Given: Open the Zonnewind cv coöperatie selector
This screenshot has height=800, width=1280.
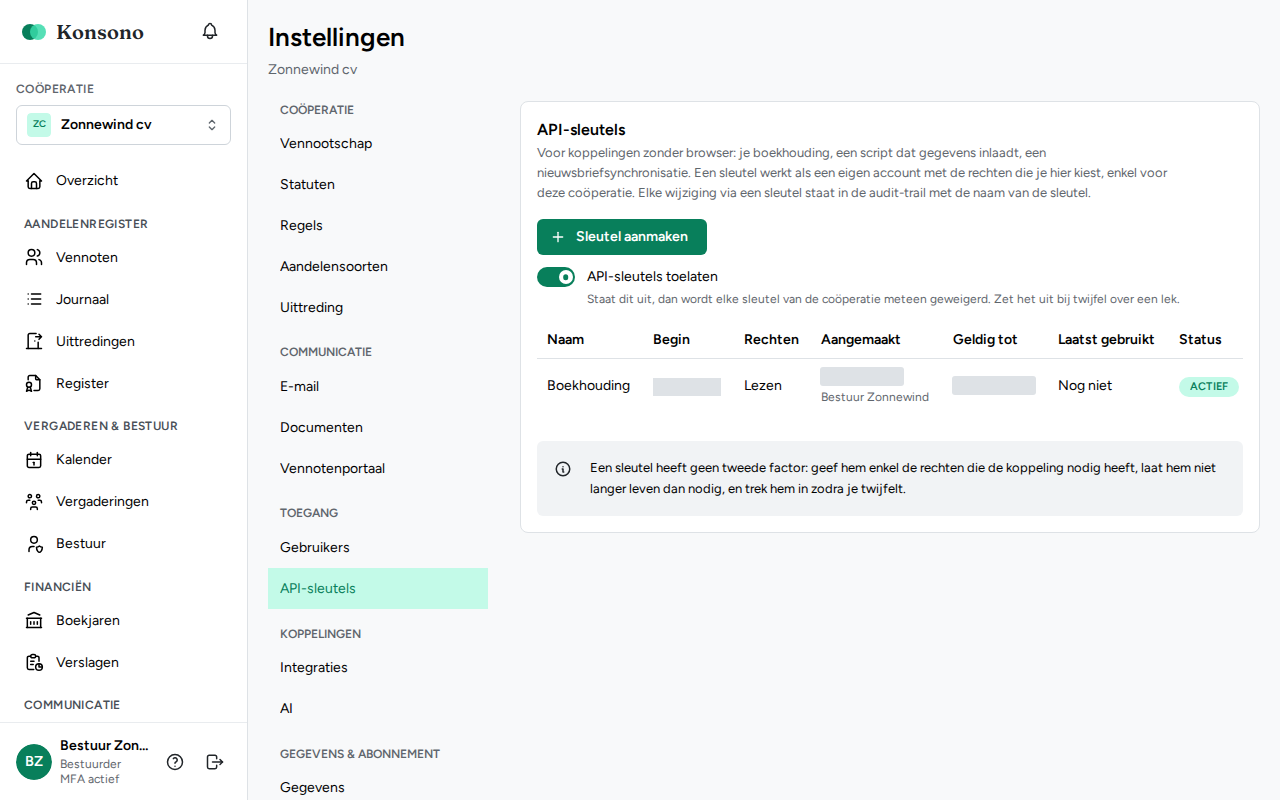Looking at the screenshot, I should [123, 125].
